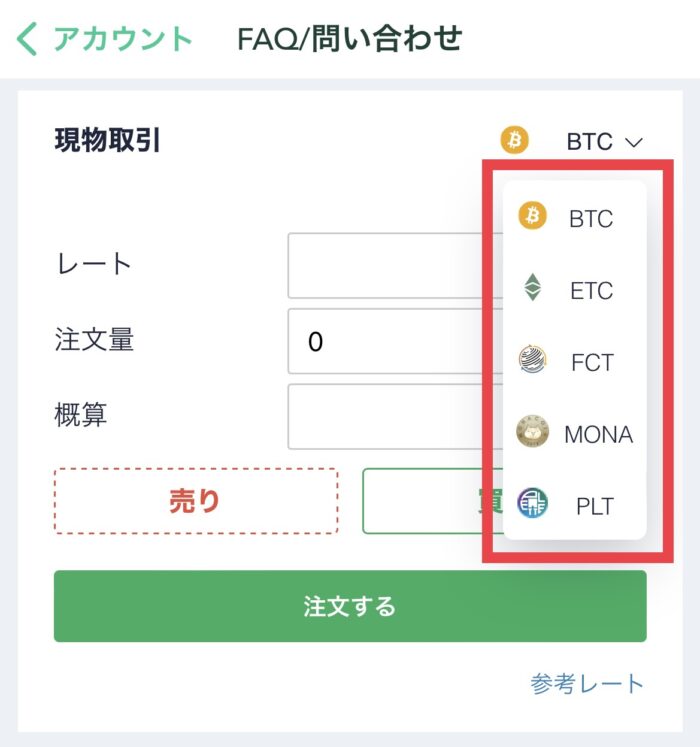Submit with the 注文する button
Screen dimensions: 700x747
click(350, 606)
